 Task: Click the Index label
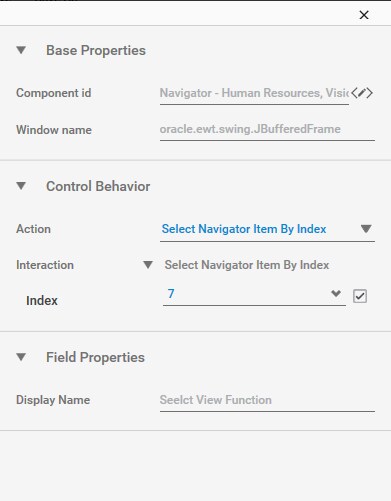(x=42, y=300)
